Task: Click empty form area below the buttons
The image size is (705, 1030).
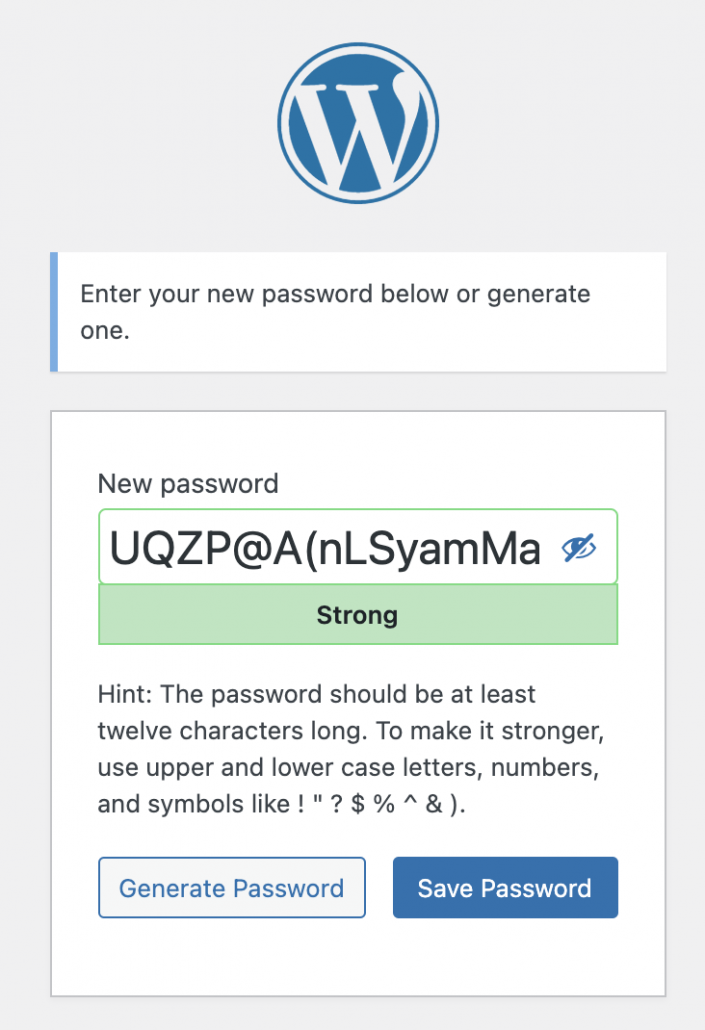Action: click(x=357, y=955)
